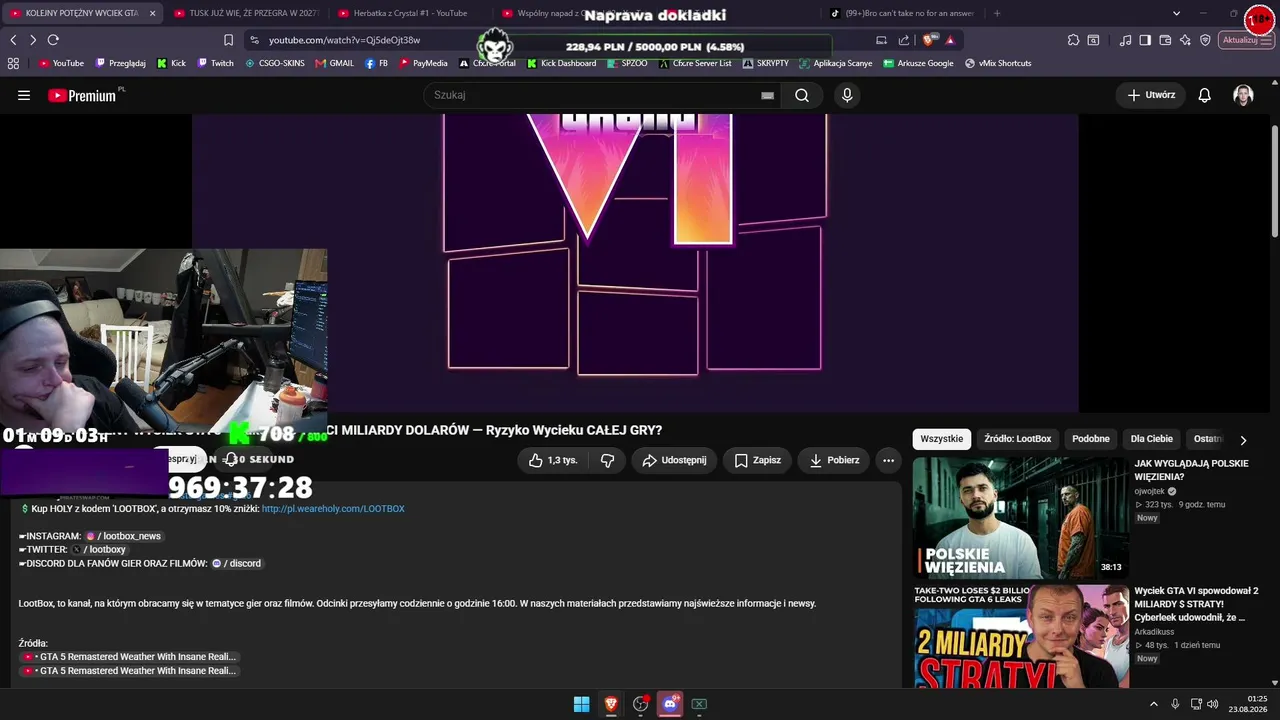Click the Udostępnij share button
The width and height of the screenshot is (1280, 720).
674,460
